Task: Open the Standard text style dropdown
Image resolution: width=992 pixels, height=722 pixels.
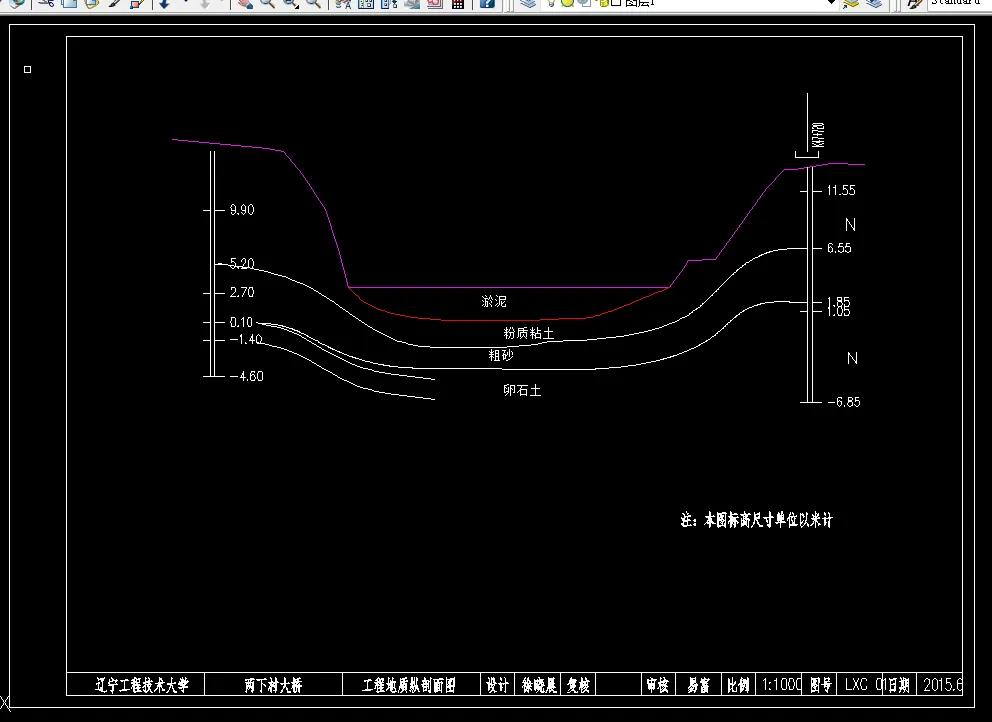Action: click(958, 3)
